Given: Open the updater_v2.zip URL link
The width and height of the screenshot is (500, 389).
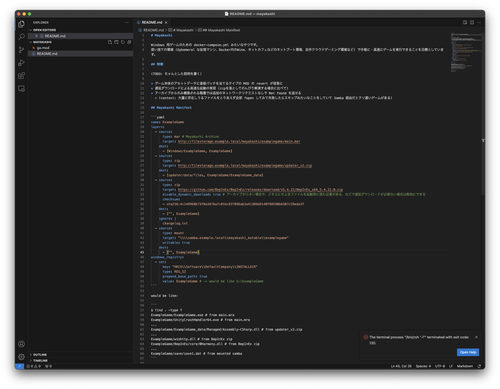Looking at the screenshot, I should click(x=245, y=166).
